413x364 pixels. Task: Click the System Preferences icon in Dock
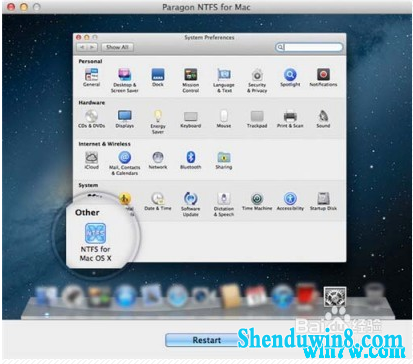pos(335,296)
